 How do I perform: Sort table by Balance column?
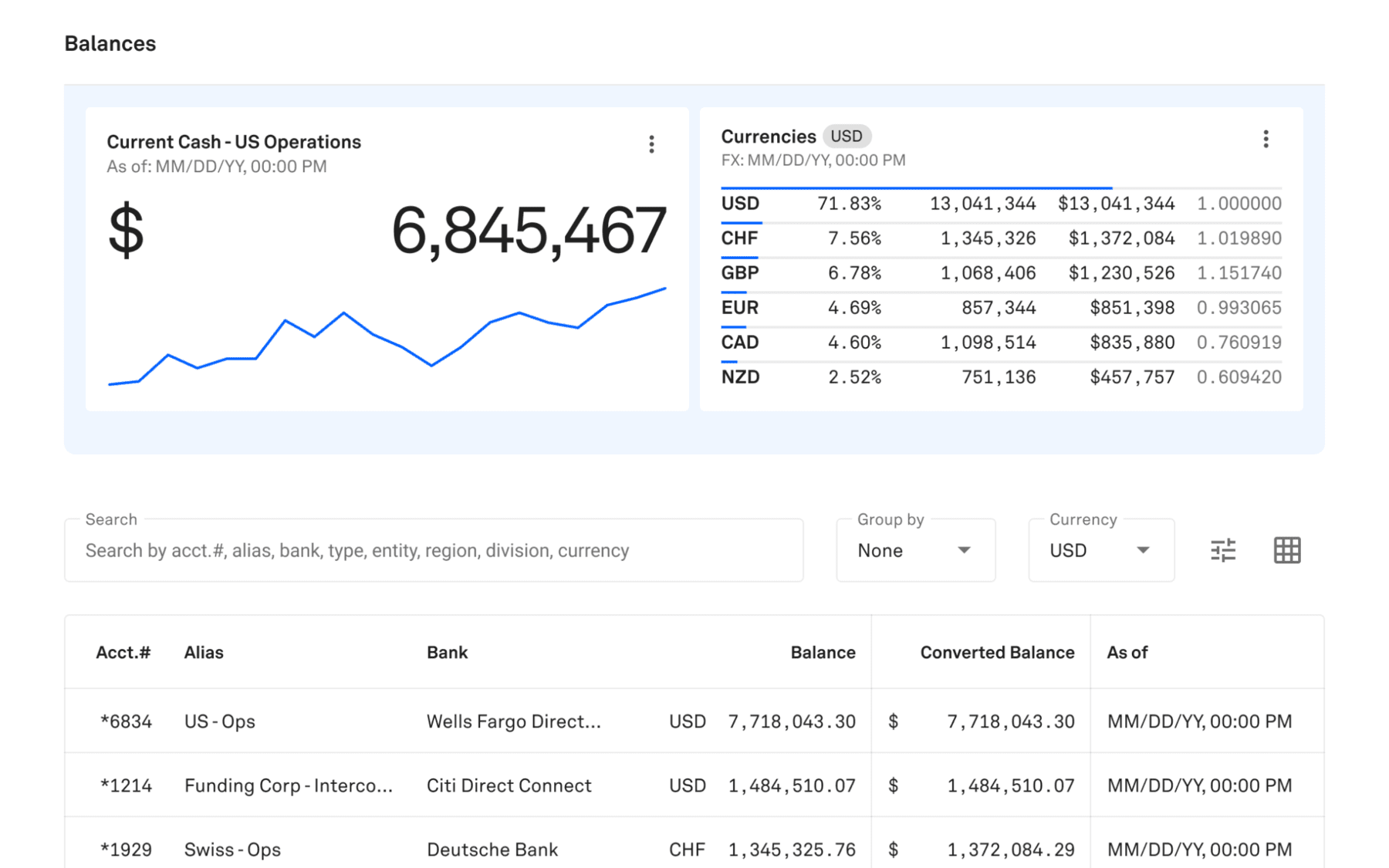[x=823, y=653]
